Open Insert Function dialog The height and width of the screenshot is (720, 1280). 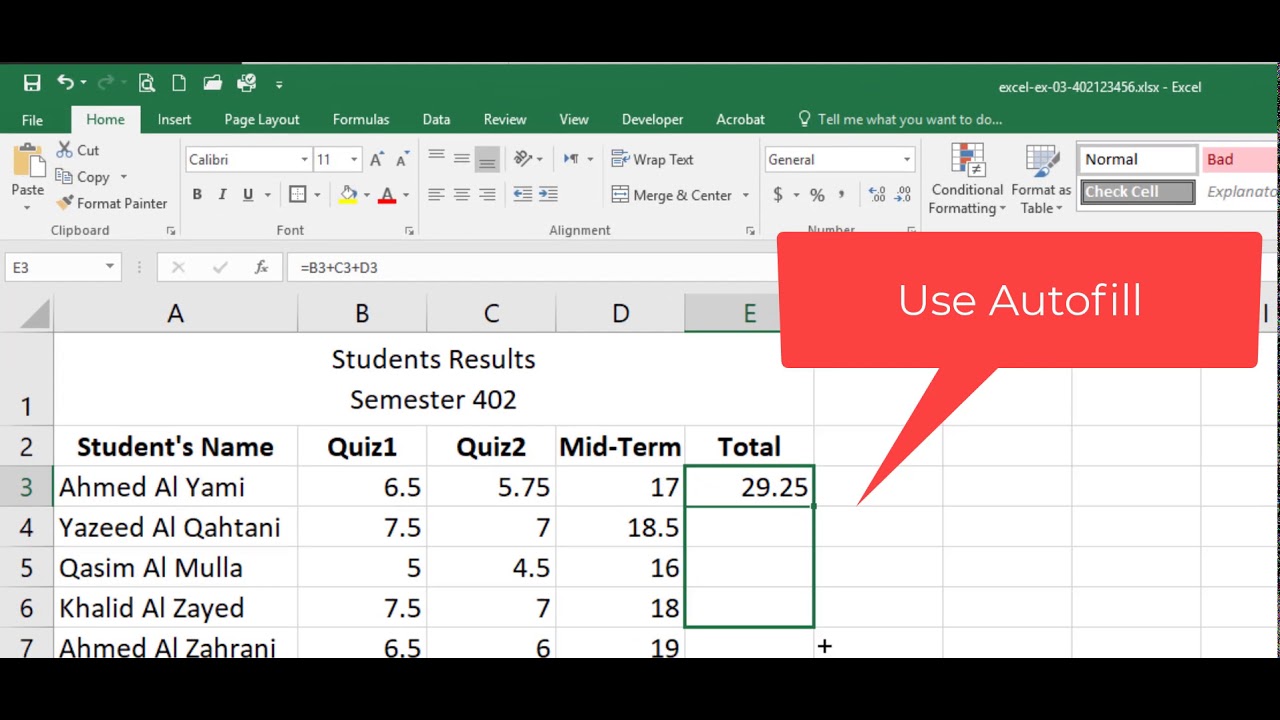[x=261, y=267]
